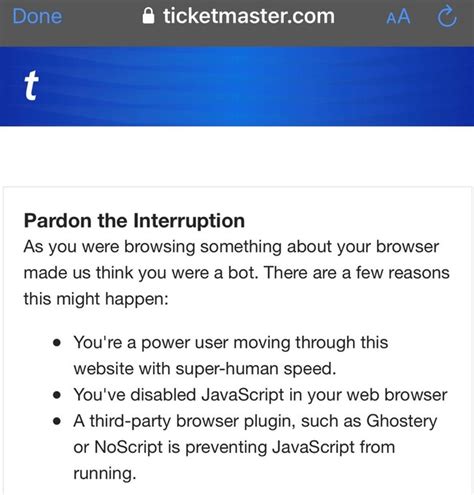Click the 'A third-party browser plugin' line
The height and width of the screenshot is (495, 474).
pyautogui.click(x=255, y=421)
